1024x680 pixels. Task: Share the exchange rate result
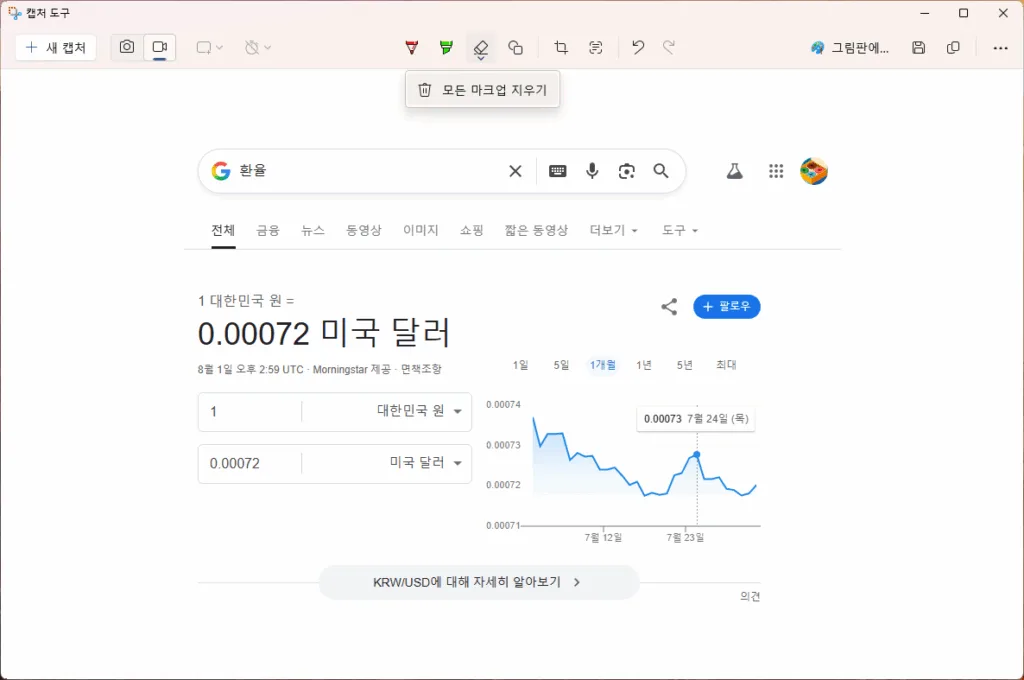tap(669, 306)
